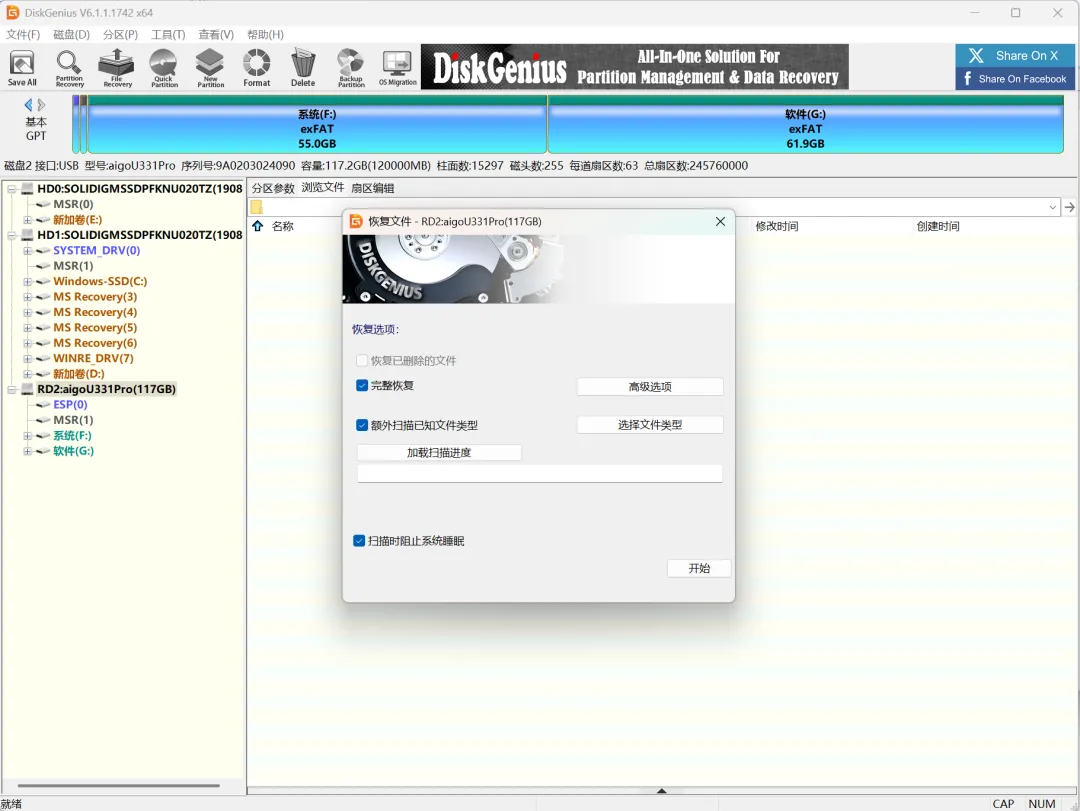Expand the 新加卷(E:) tree node

(x=28, y=220)
